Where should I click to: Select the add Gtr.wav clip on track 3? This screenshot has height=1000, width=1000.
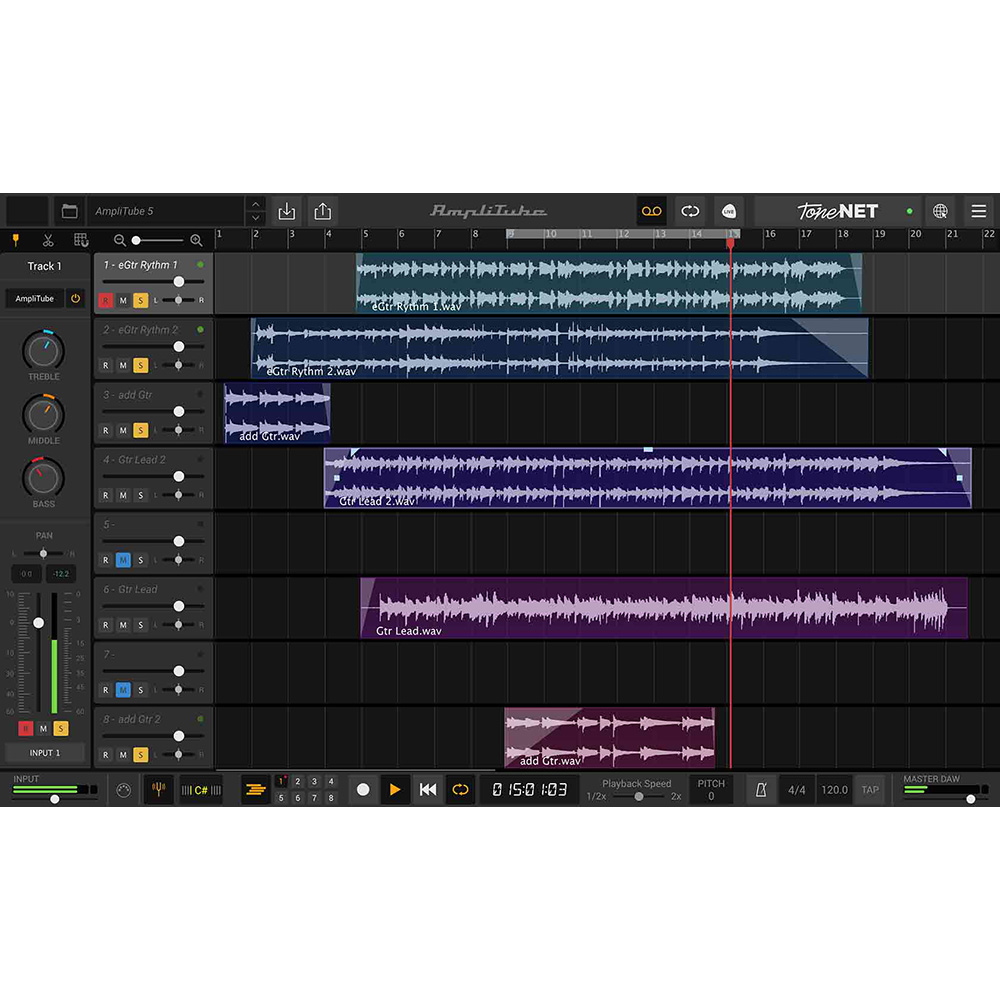[277, 413]
